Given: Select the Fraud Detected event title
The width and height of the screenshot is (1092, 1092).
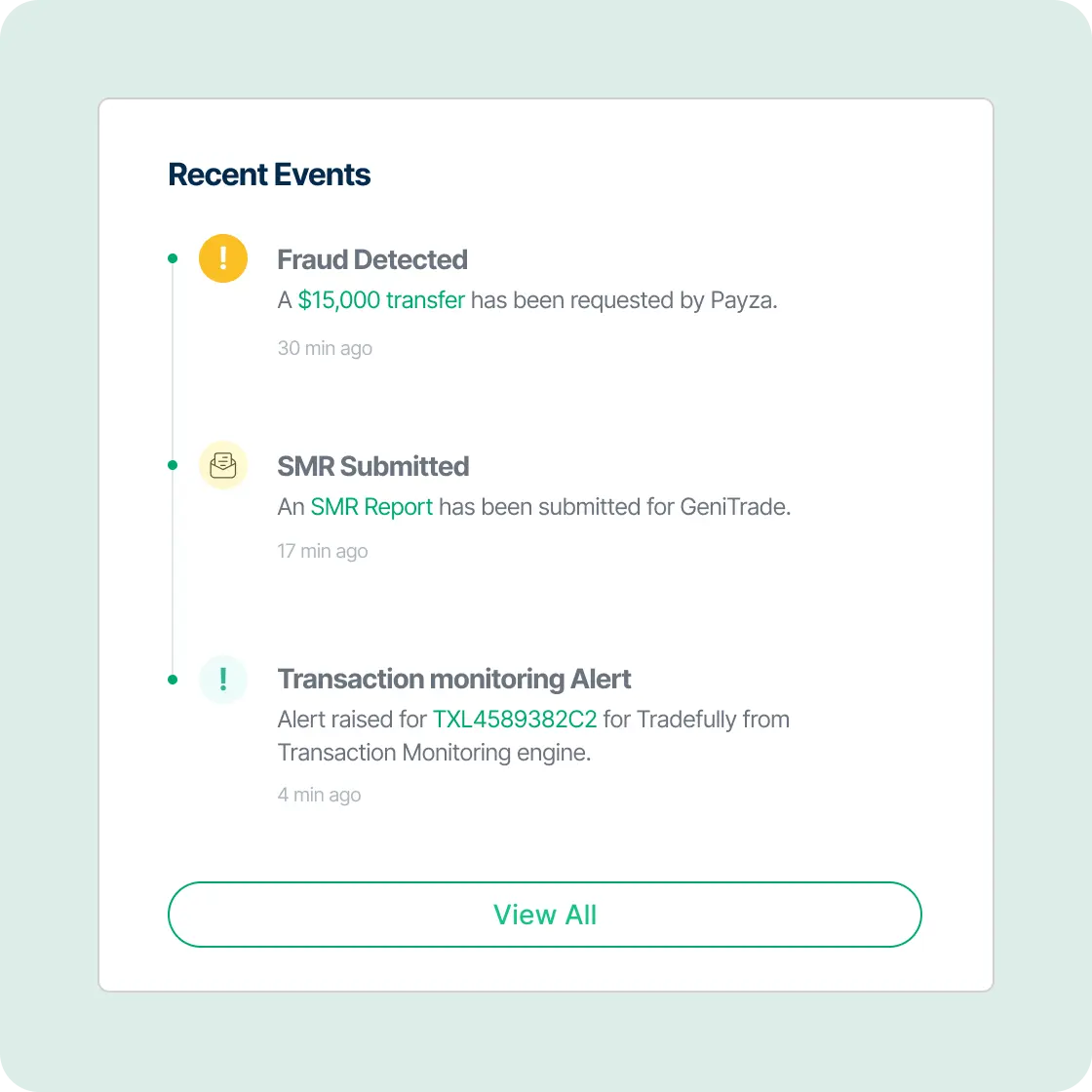Looking at the screenshot, I should [372, 259].
